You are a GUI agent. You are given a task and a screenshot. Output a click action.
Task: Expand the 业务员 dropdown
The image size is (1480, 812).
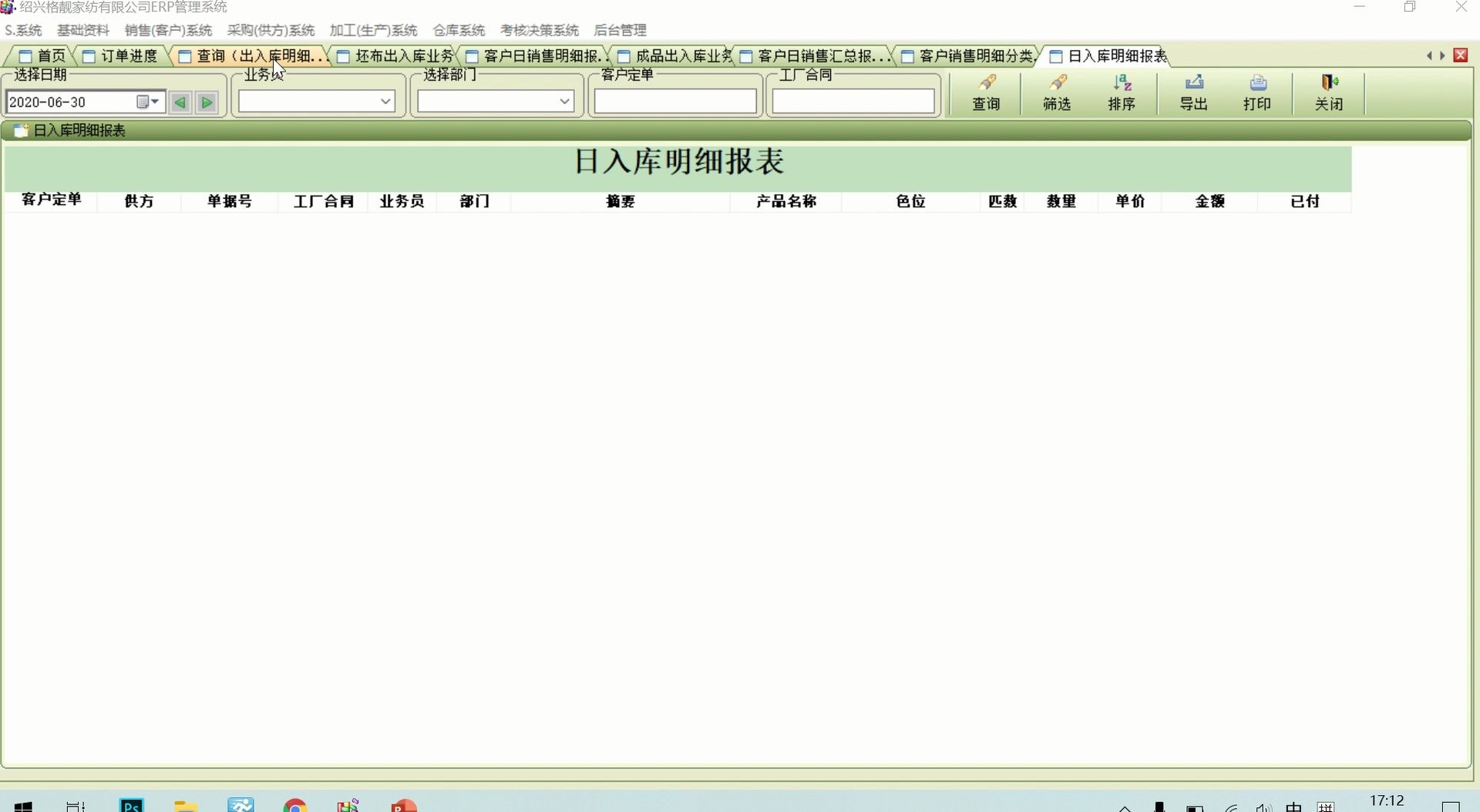(x=385, y=102)
